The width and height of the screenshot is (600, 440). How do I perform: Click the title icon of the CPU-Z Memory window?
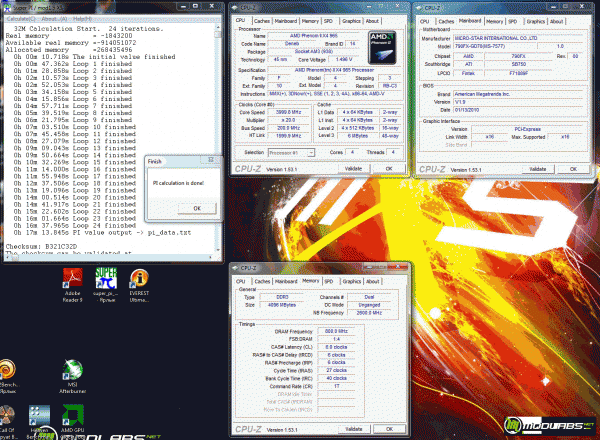pyautogui.click(x=235, y=268)
